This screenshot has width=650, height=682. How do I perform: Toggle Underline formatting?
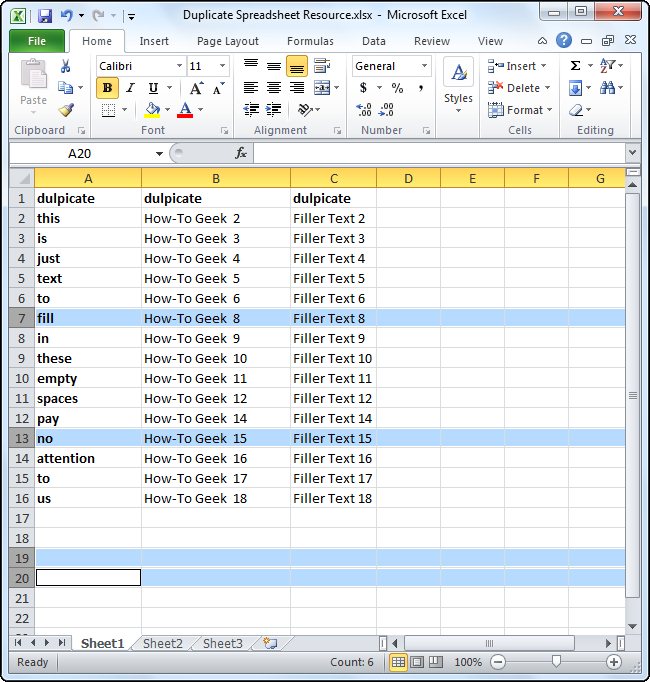[153, 88]
